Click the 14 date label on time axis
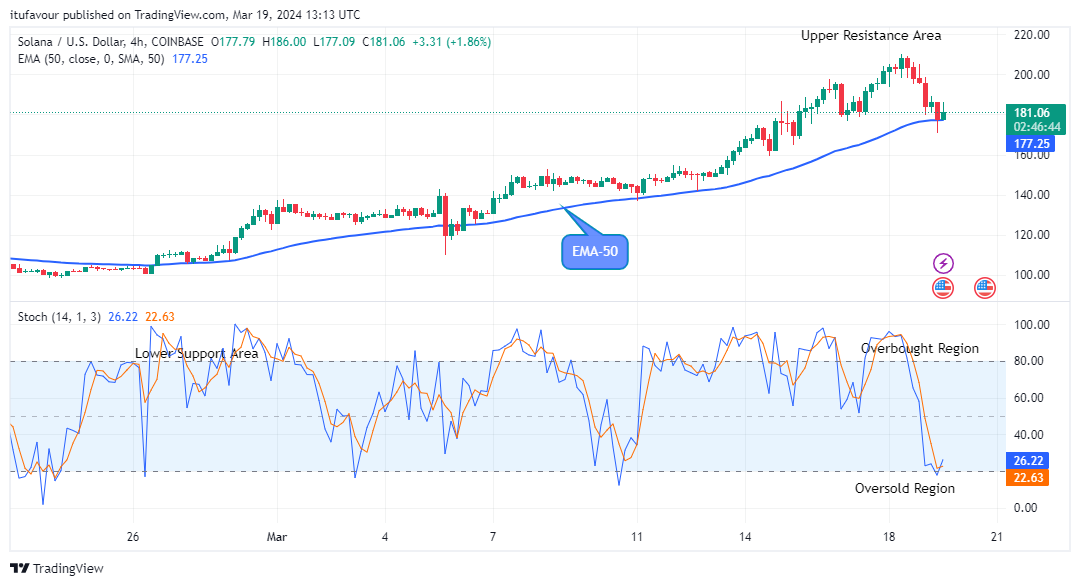 745,536
